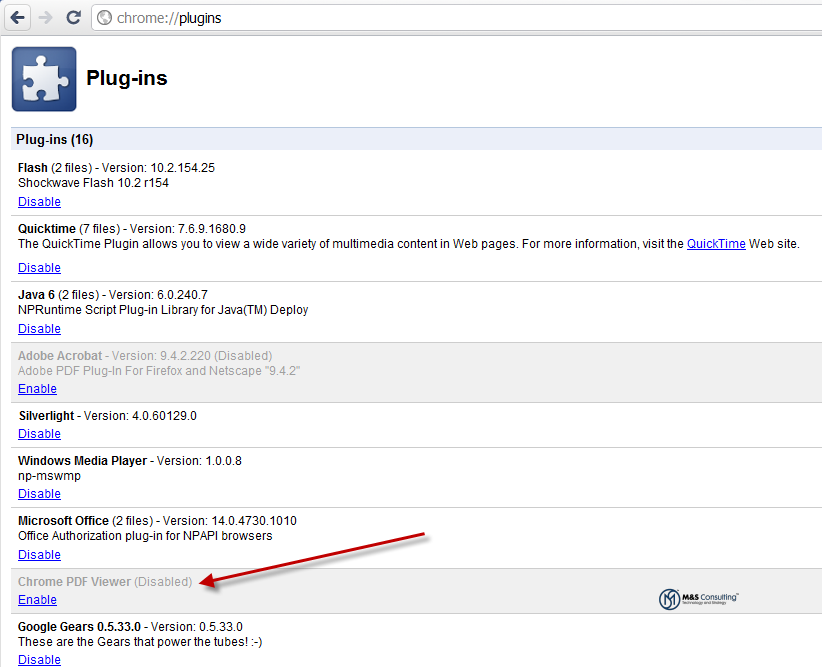Click 'Shockwave Flash 10.2 r154' description text
The height and width of the screenshot is (667, 822).
point(93,183)
